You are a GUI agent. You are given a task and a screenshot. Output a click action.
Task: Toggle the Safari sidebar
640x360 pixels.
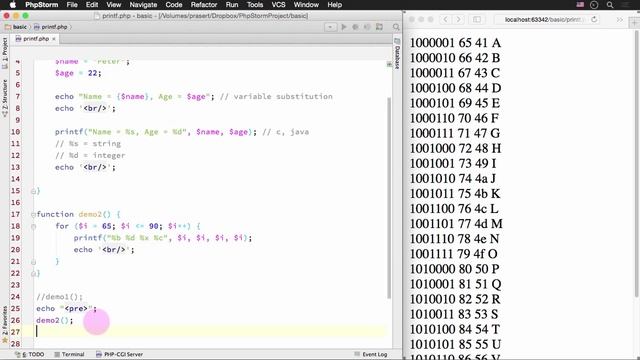[477, 19]
